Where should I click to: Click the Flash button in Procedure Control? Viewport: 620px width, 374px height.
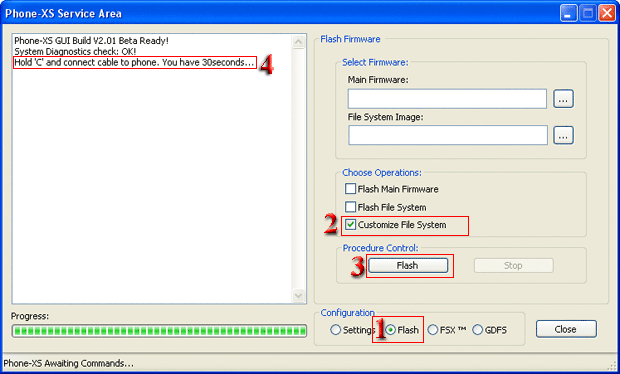point(408,266)
